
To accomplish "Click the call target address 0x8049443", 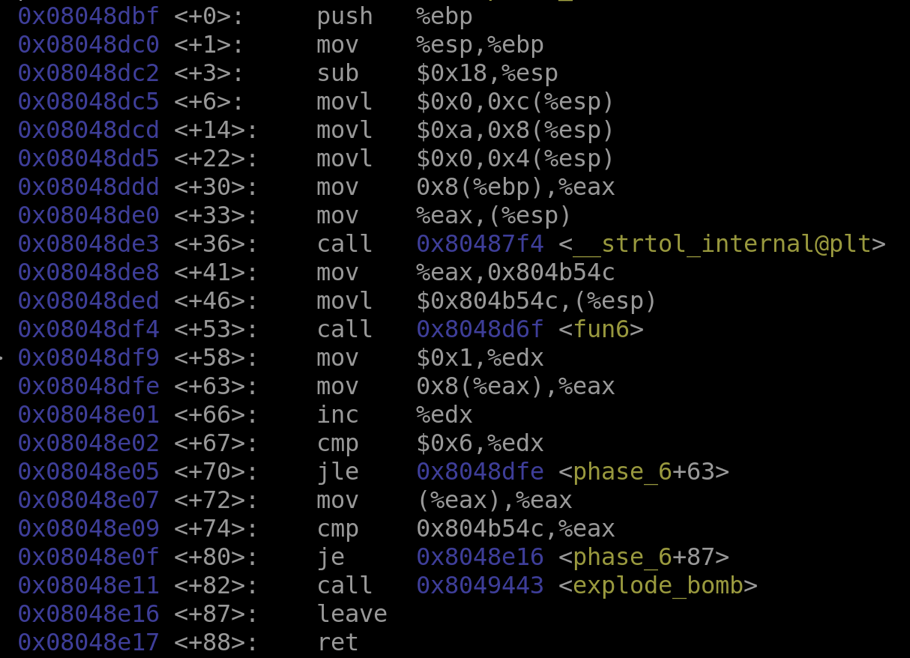I will point(480,586).
